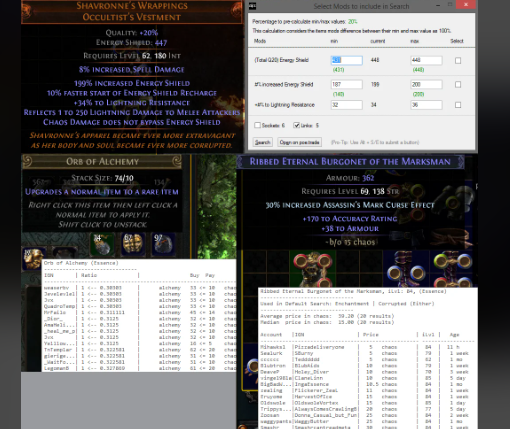This screenshot has height=429, width=510.
Task: Click the TnTempGar row in alchemy results
Action: [140, 350]
